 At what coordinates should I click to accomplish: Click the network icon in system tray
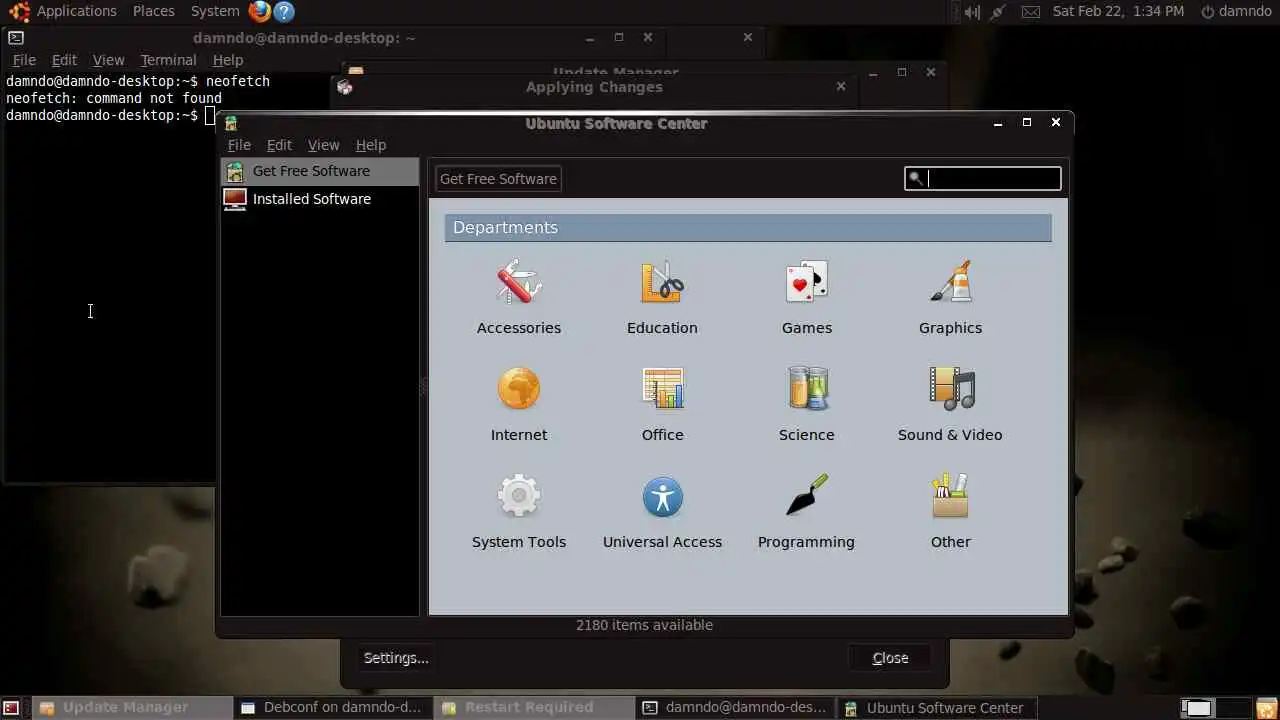(x=998, y=12)
